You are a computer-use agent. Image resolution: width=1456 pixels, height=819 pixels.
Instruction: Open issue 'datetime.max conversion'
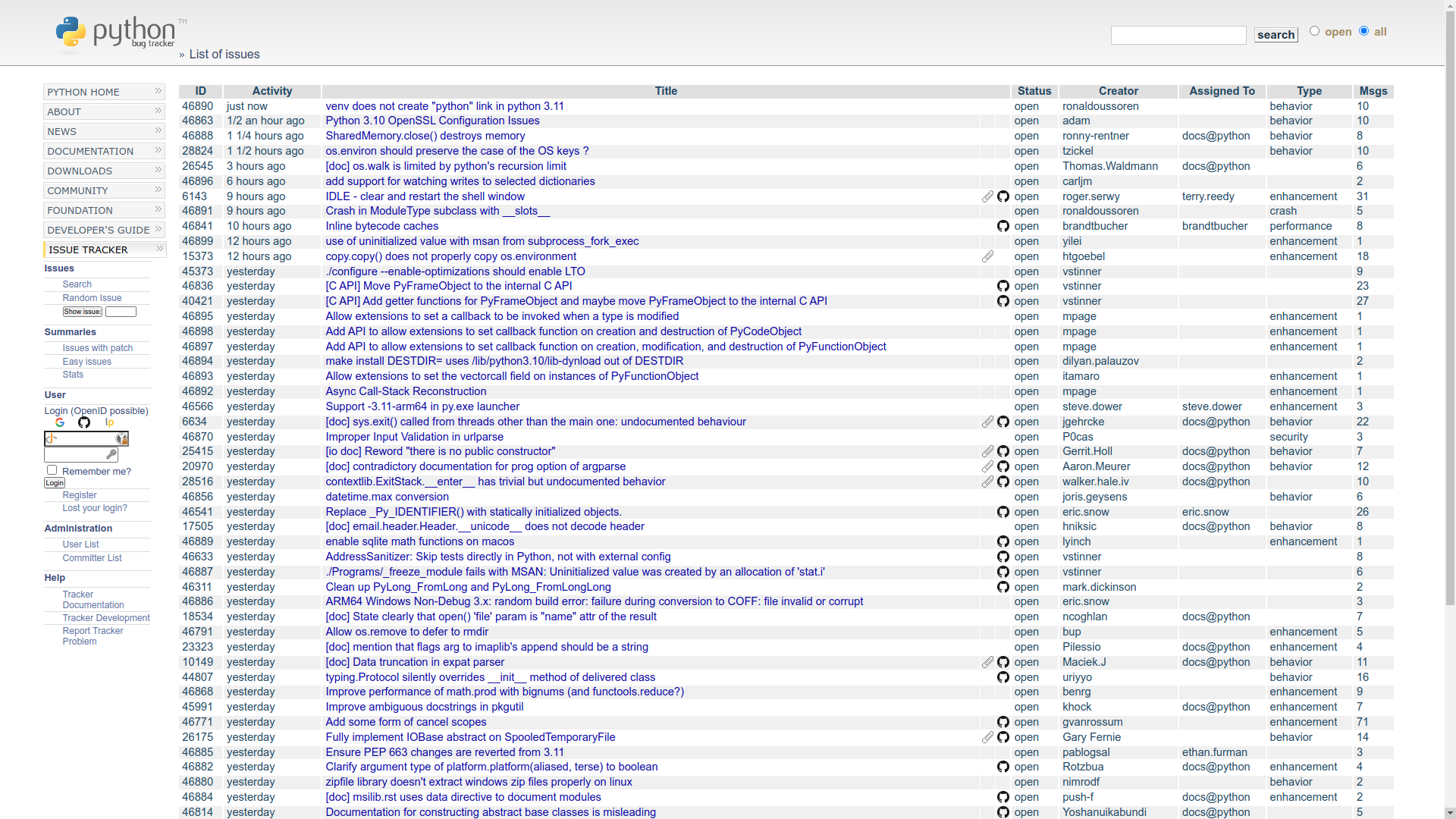pos(387,497)
